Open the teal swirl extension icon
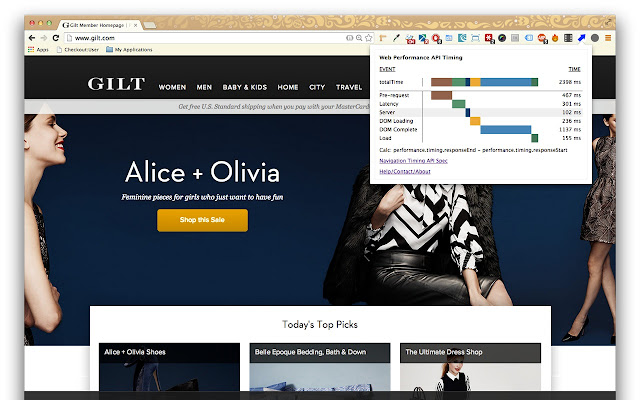The height and width of the screenshot is (400, 640). pos(462,38)
